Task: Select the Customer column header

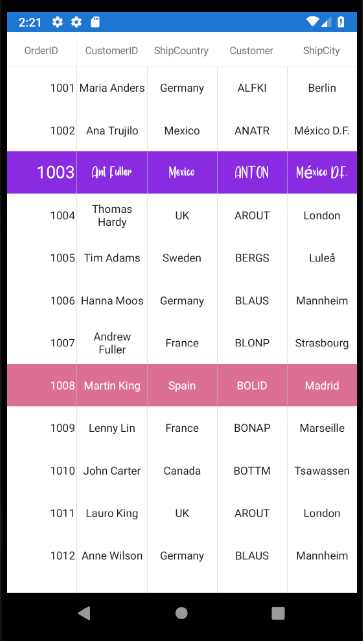Action: 251,50
